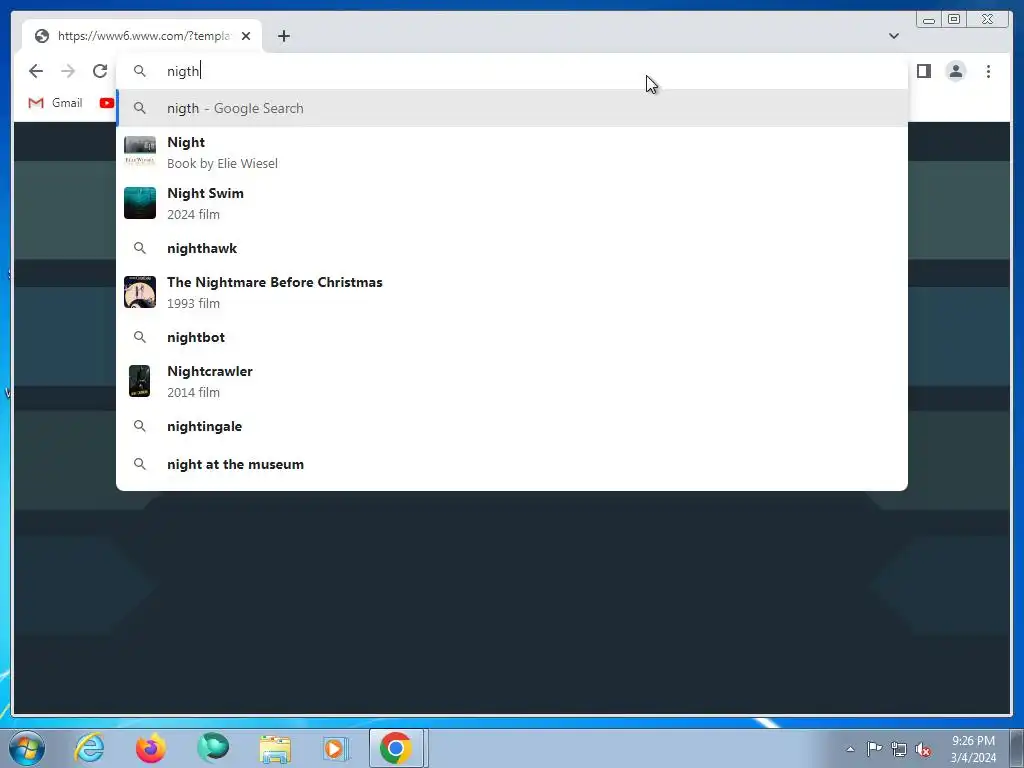Open the tab search dropdown chevron
This screenshot has width=1024, height=768.
tap(893, 36)
